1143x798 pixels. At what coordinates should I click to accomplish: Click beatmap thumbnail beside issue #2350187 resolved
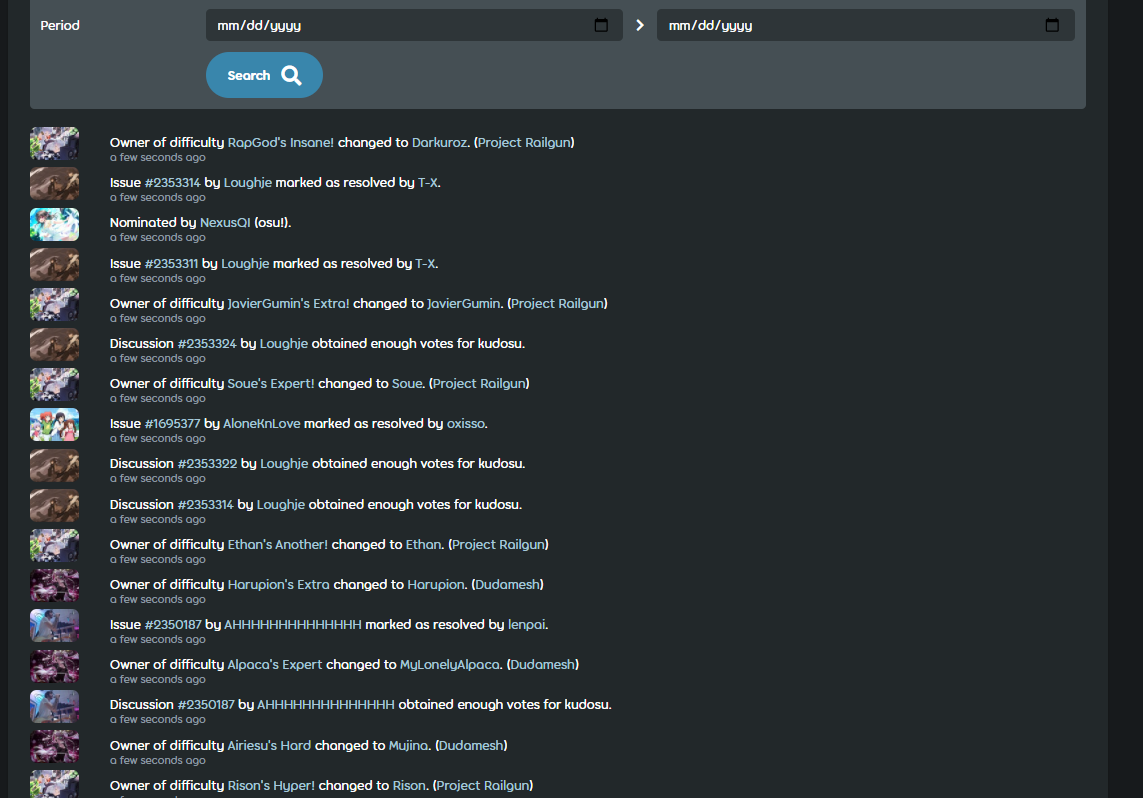(x=55, y=626)
